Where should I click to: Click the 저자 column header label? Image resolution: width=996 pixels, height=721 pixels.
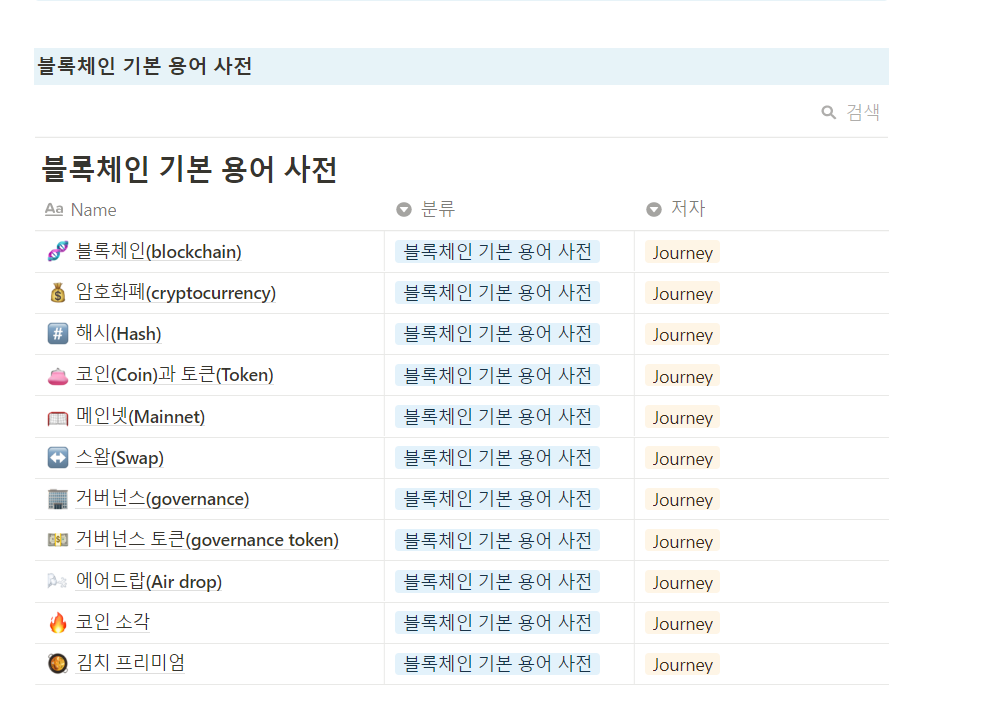688,208
